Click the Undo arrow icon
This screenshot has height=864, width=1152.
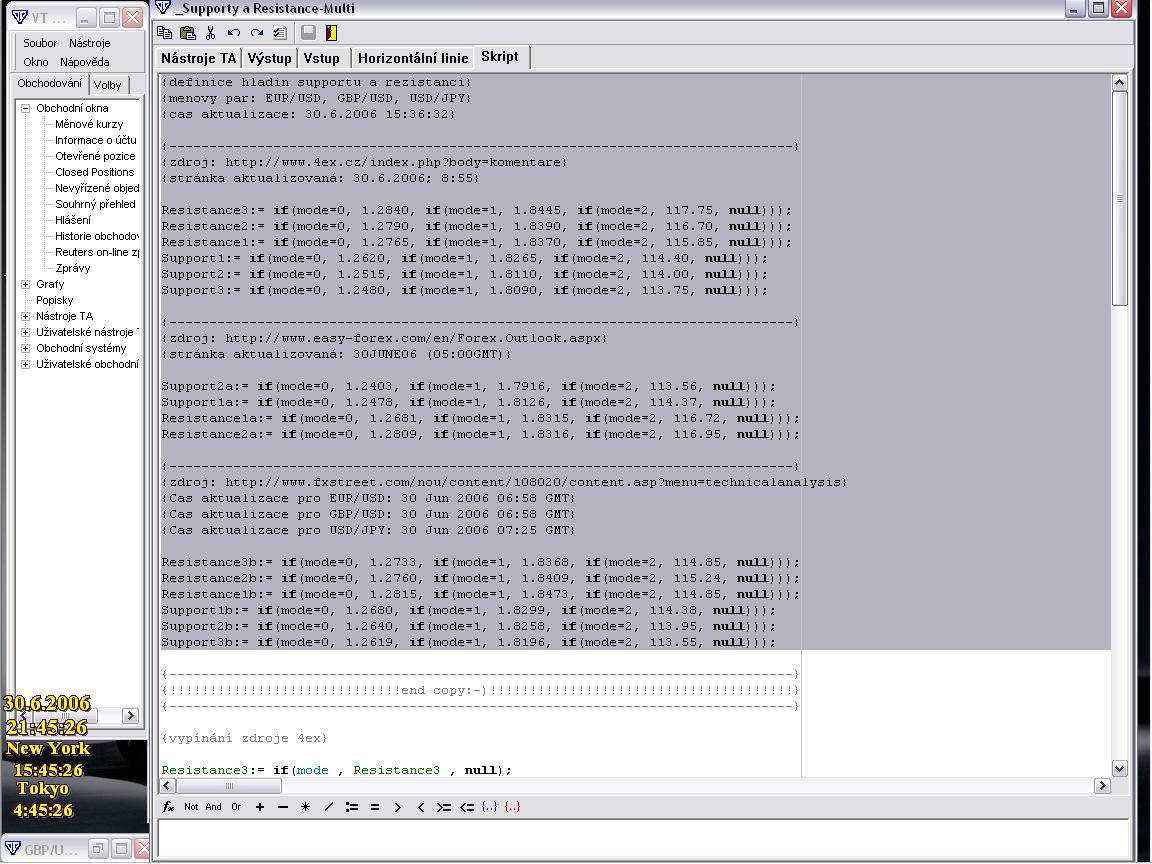click(x=234, y=33)
